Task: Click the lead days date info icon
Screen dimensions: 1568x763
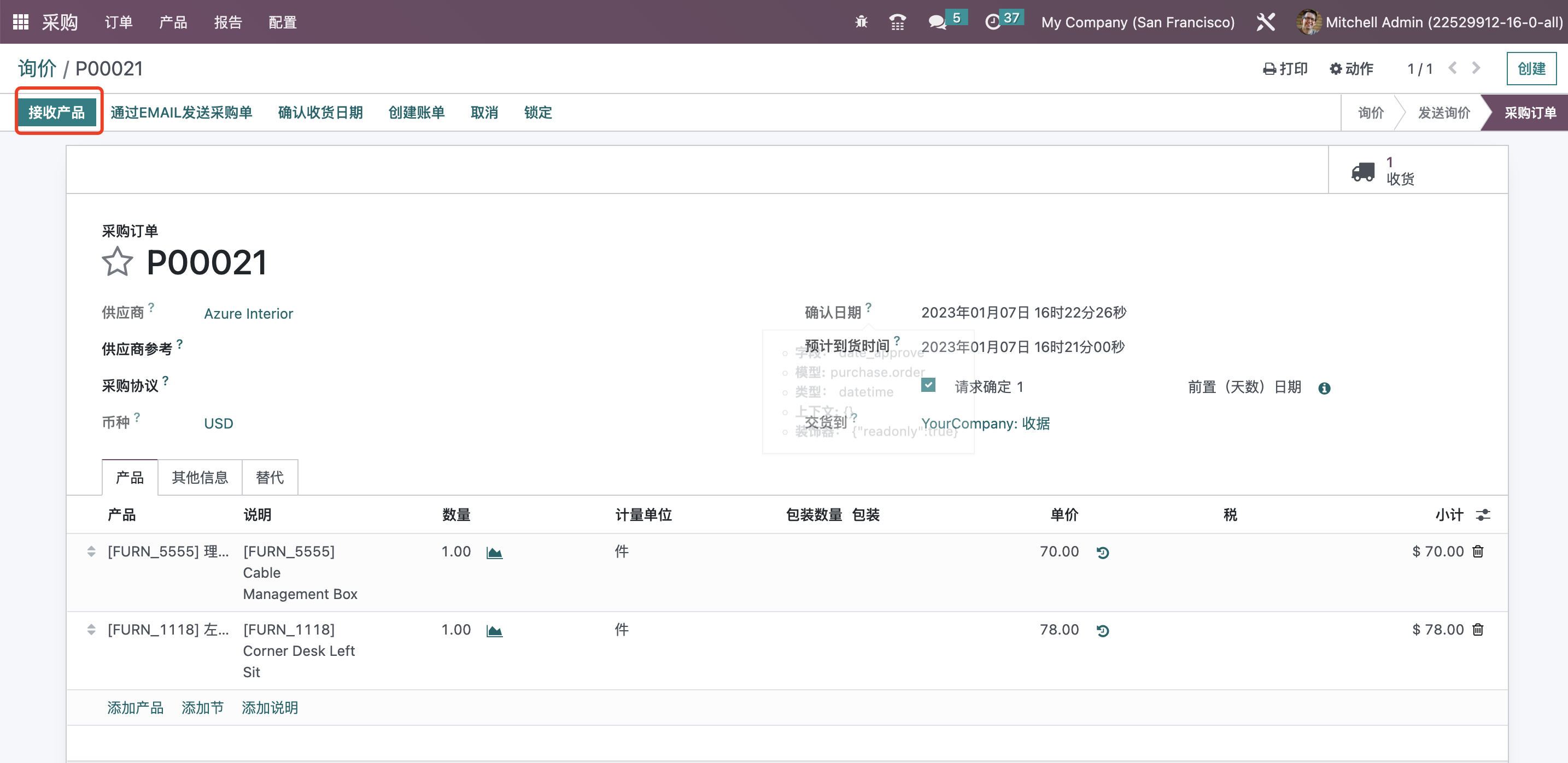Action: coord(1324,388)
